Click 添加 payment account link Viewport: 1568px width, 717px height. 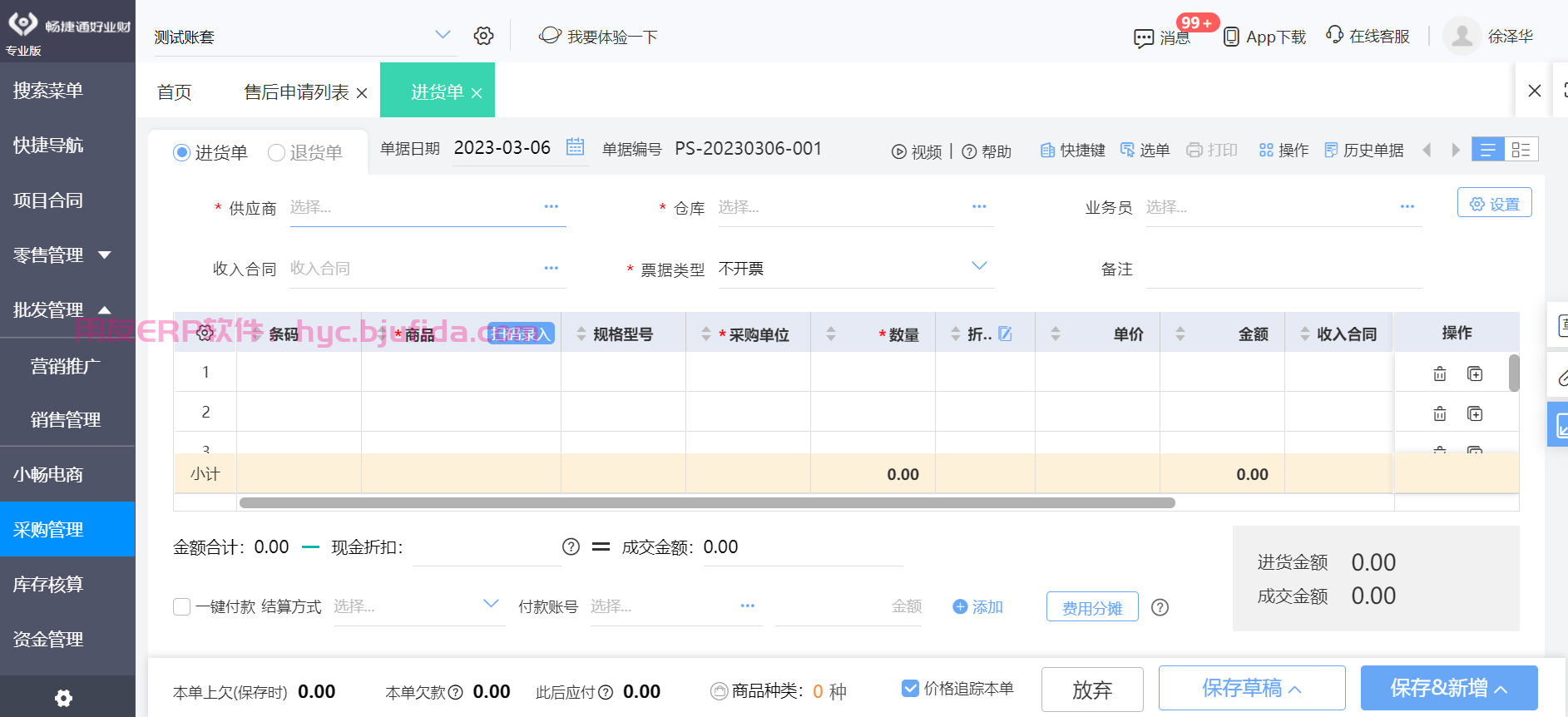tap(977, 607)
